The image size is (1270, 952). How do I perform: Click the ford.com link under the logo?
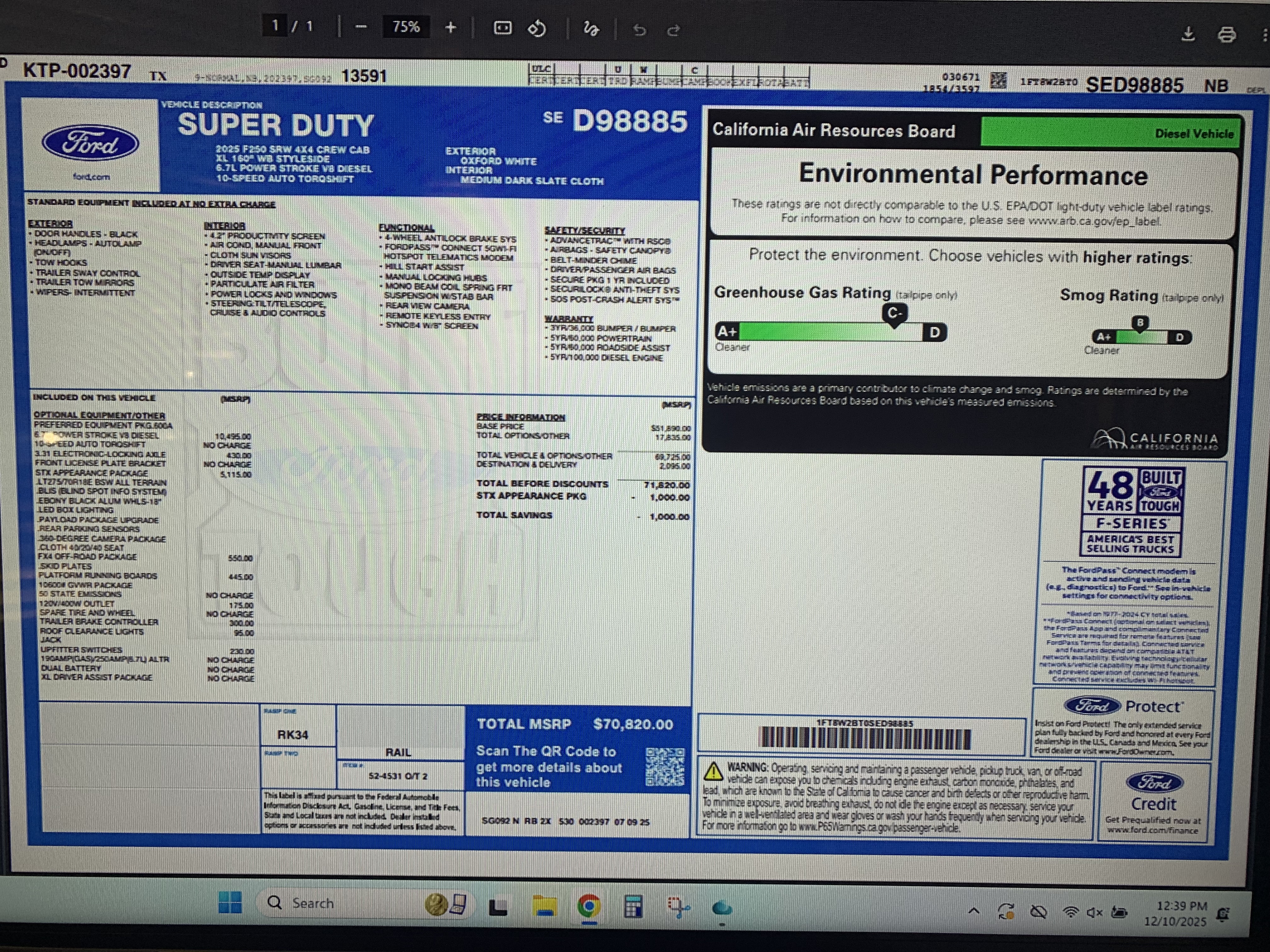pyautogui.click(x=91, y=177)
